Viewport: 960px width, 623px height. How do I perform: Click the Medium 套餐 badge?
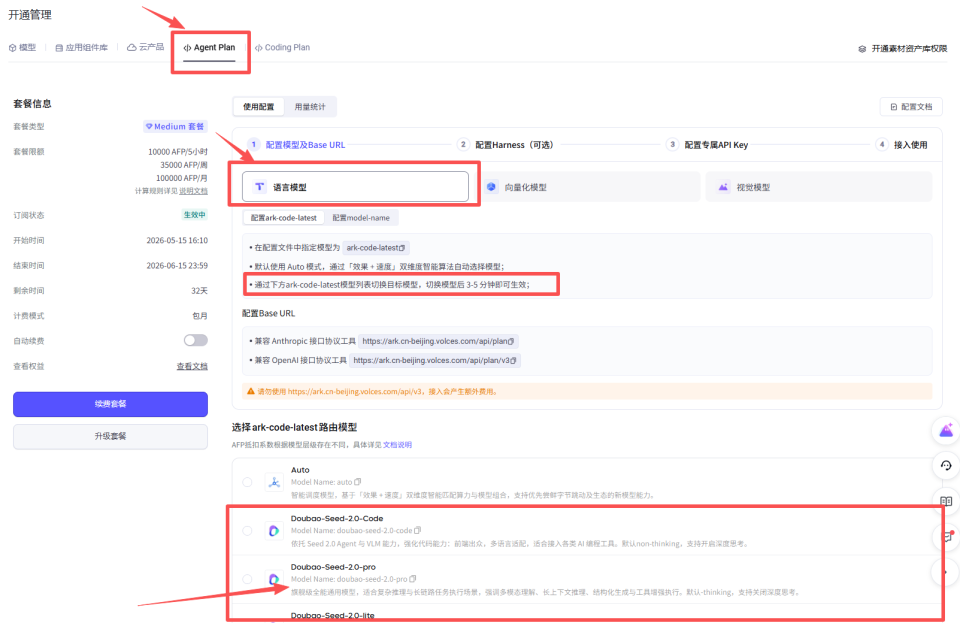coord(174,126)
